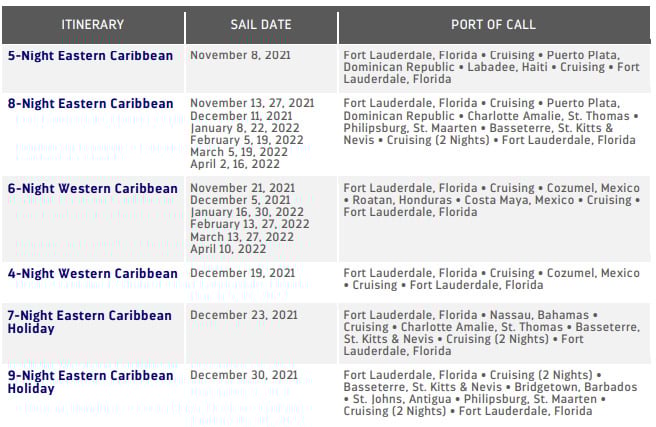Click the ITINERARY column header
The width and height of the screenshot is (656, 427).
[x=93, y=25]
